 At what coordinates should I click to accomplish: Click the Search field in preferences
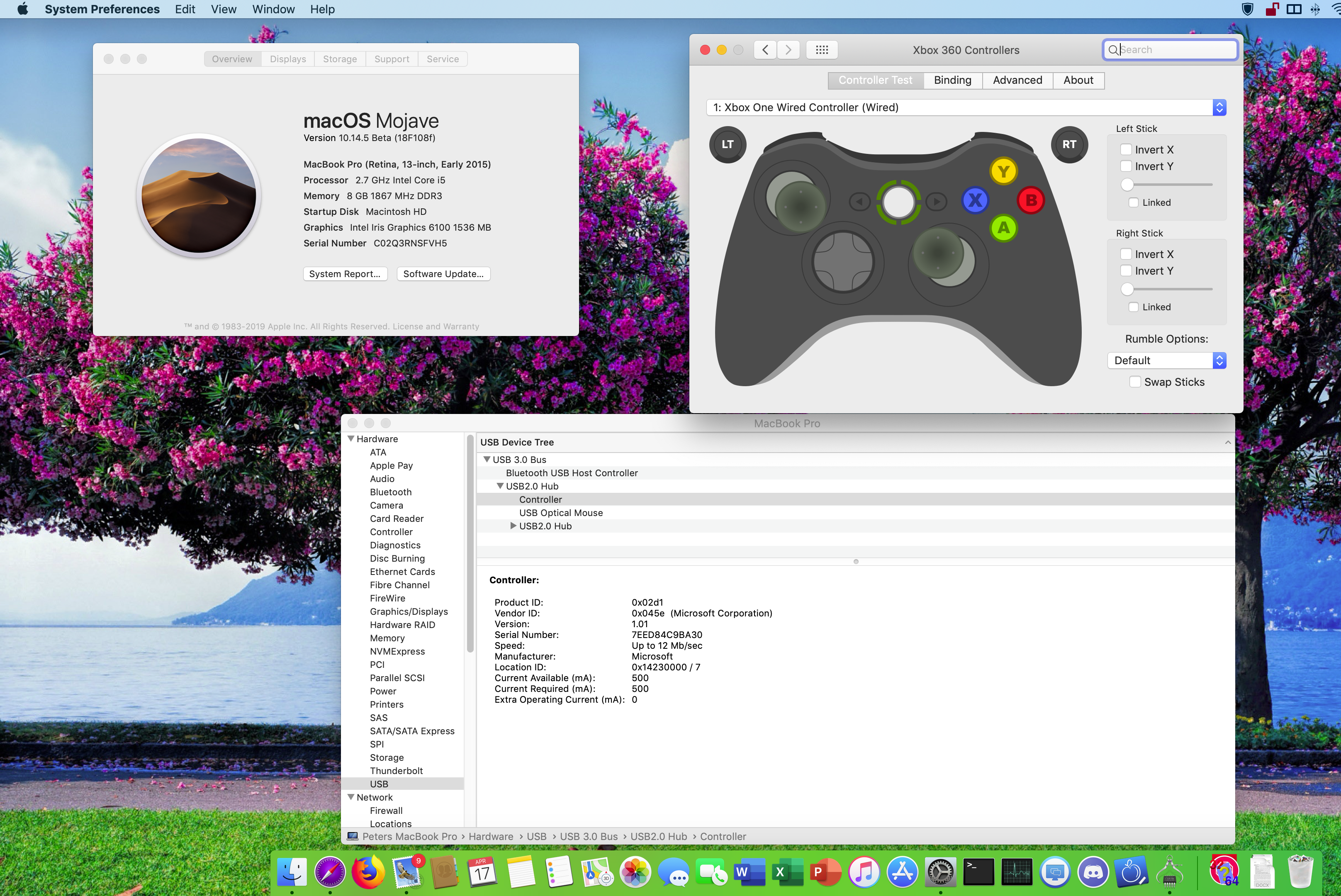(1170, 50)
